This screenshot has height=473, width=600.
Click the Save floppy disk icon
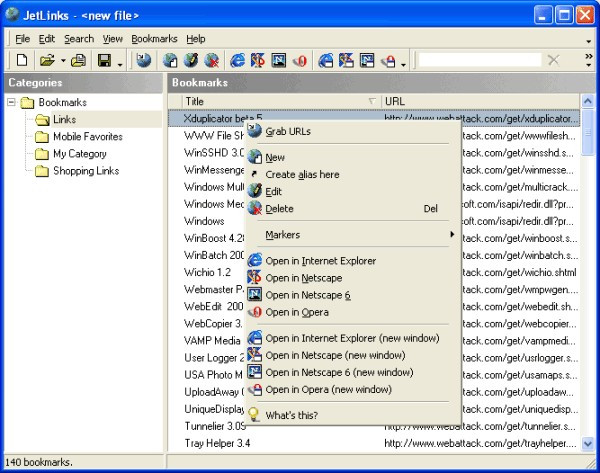click(x=104, y=60)
